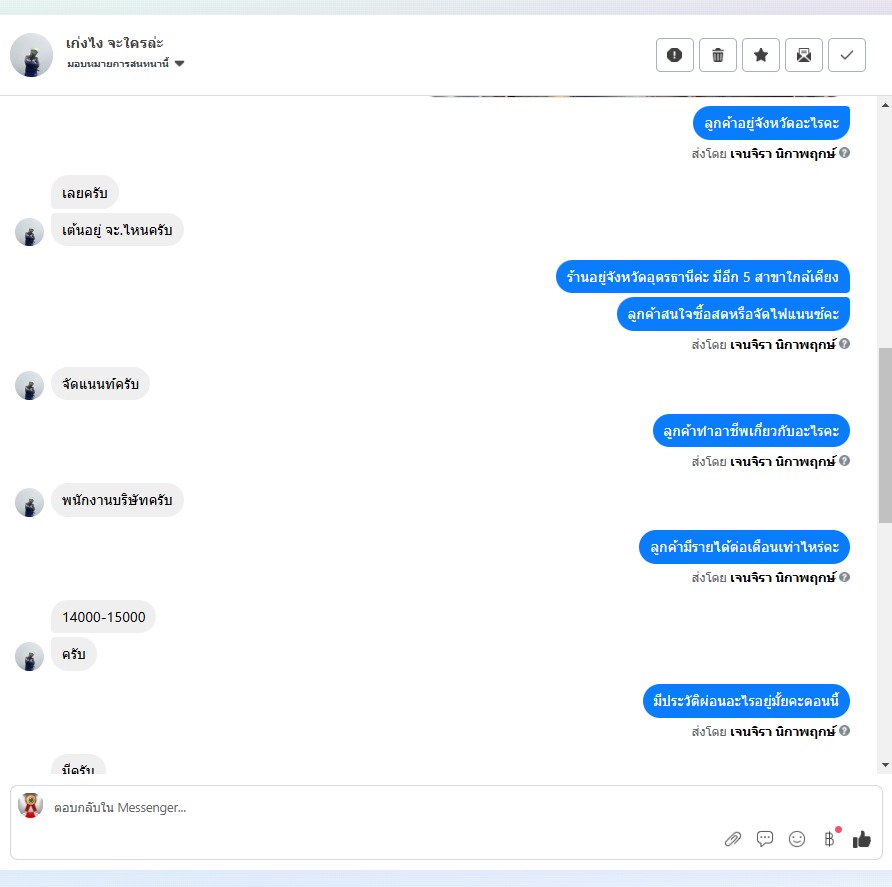Send a thumbs-up like

coord(861,839)
